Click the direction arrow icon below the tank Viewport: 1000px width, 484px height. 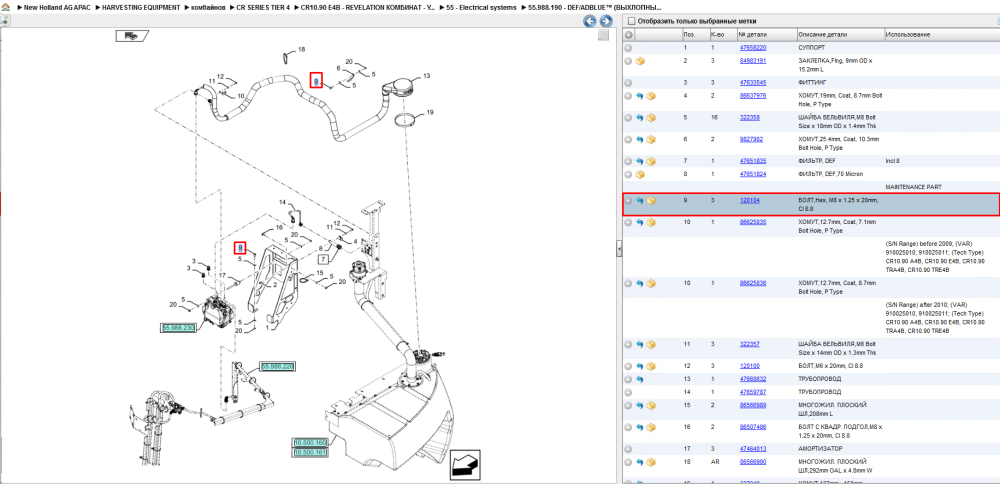[464, 464]
